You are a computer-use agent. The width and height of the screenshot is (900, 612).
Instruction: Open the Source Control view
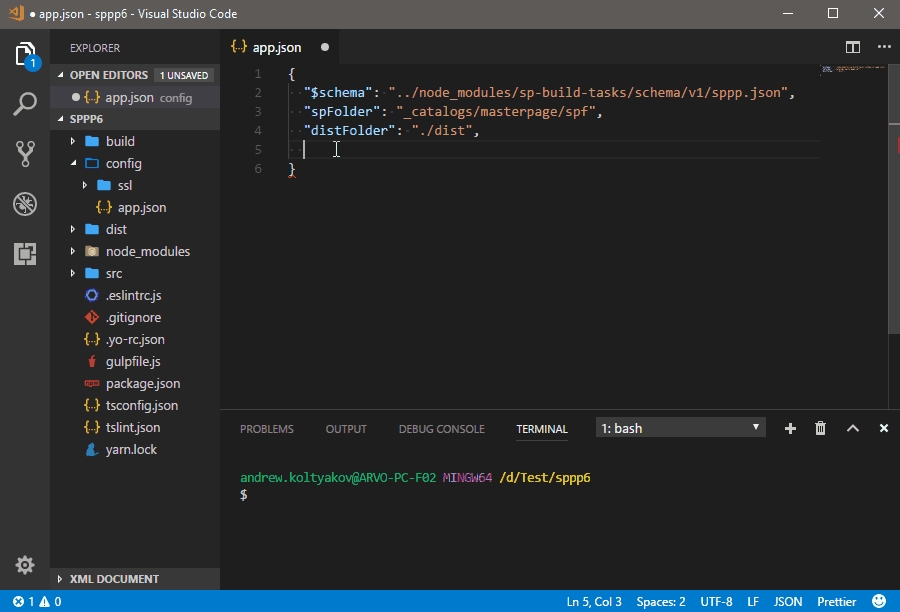pyautogui.click(x=25, y=153)
